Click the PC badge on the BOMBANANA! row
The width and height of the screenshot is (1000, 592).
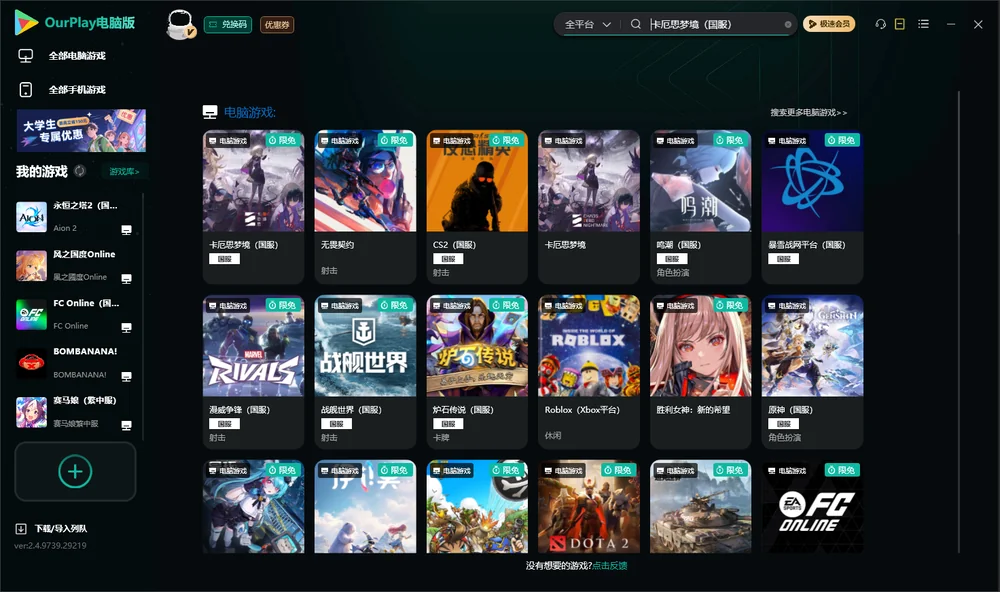pos(126,376)
